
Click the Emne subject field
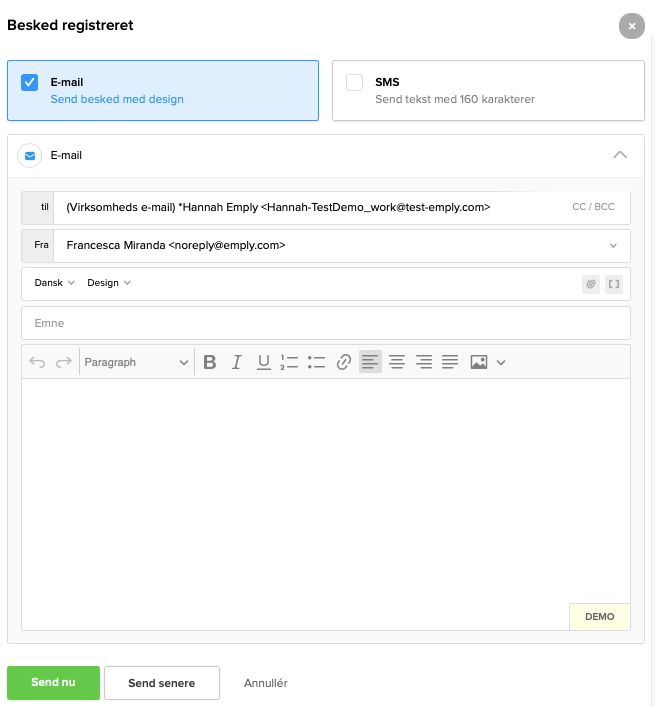[x=325, y=323]
